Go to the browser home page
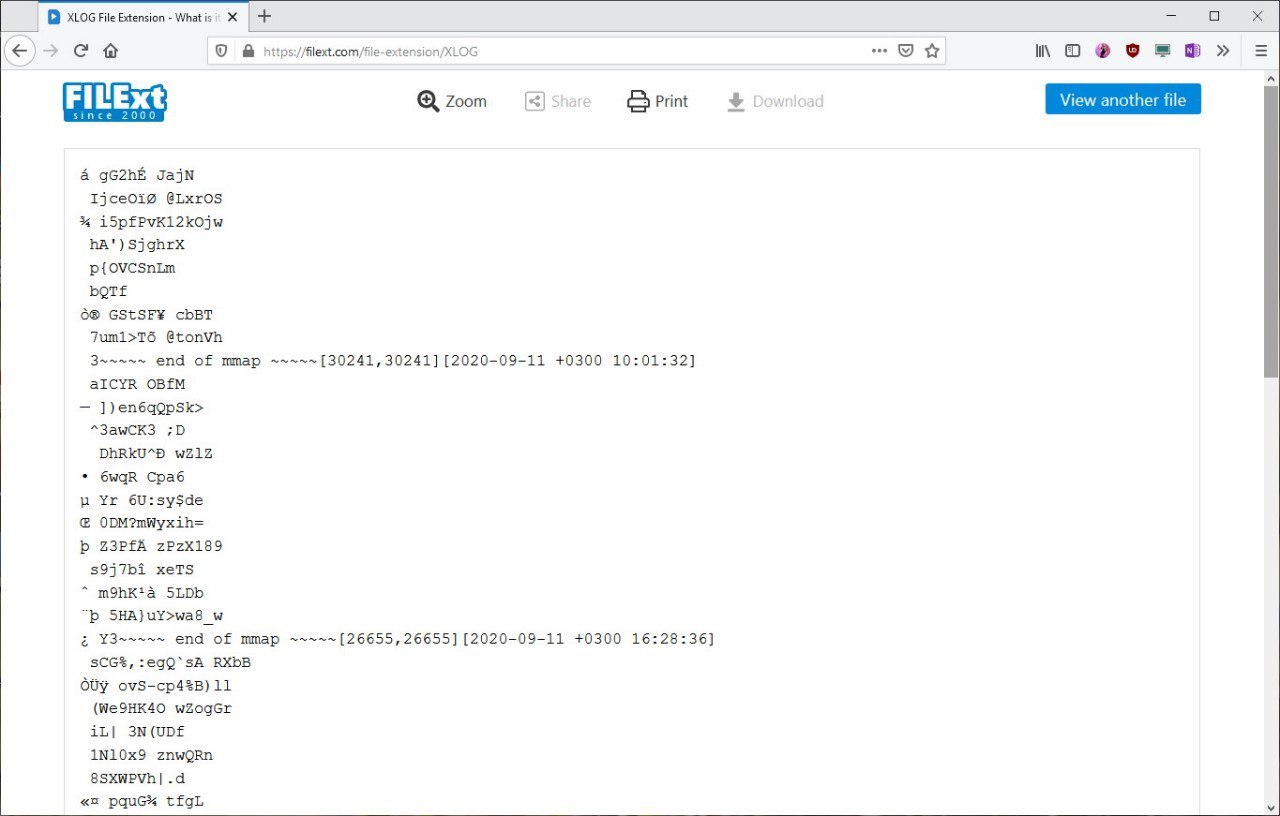 (111, 51)
